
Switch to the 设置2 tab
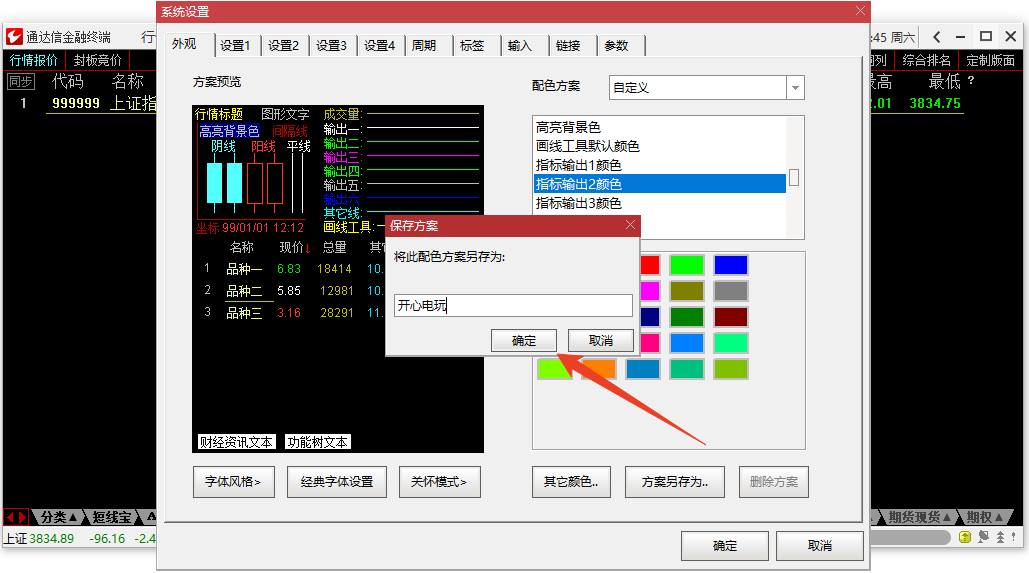pyautogui.click(x=284, y=45)
